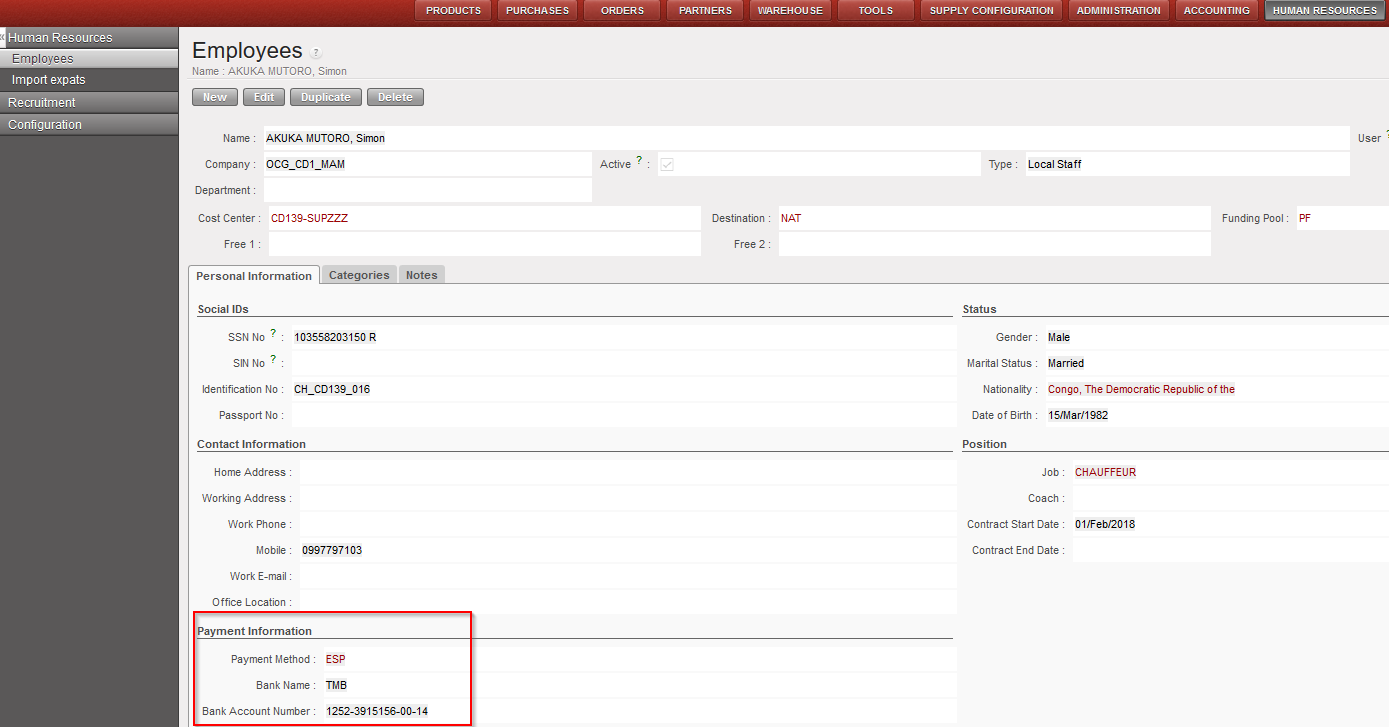Select Import expats in the sidebar
The height and width of the screenshot is (727, 1389).
49,80
